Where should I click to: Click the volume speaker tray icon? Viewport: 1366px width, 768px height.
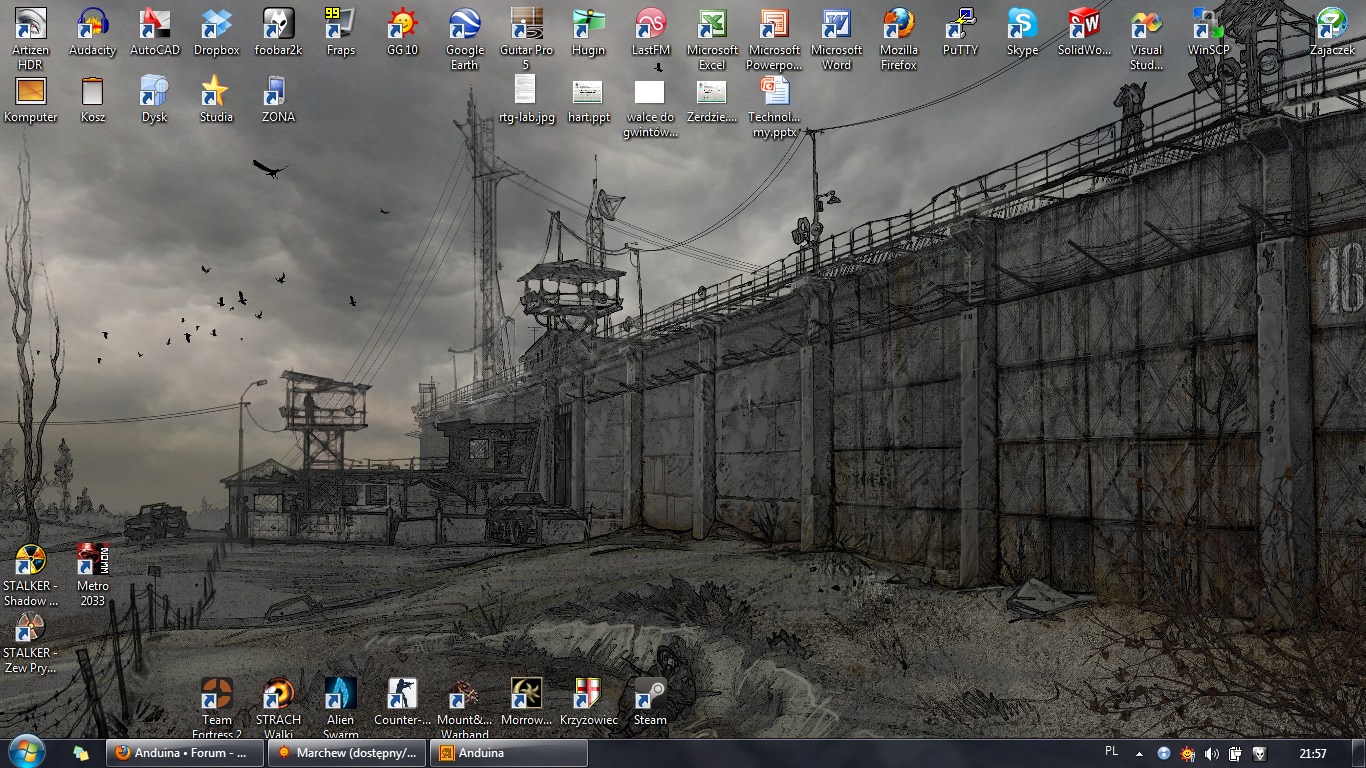(1212, 754)
